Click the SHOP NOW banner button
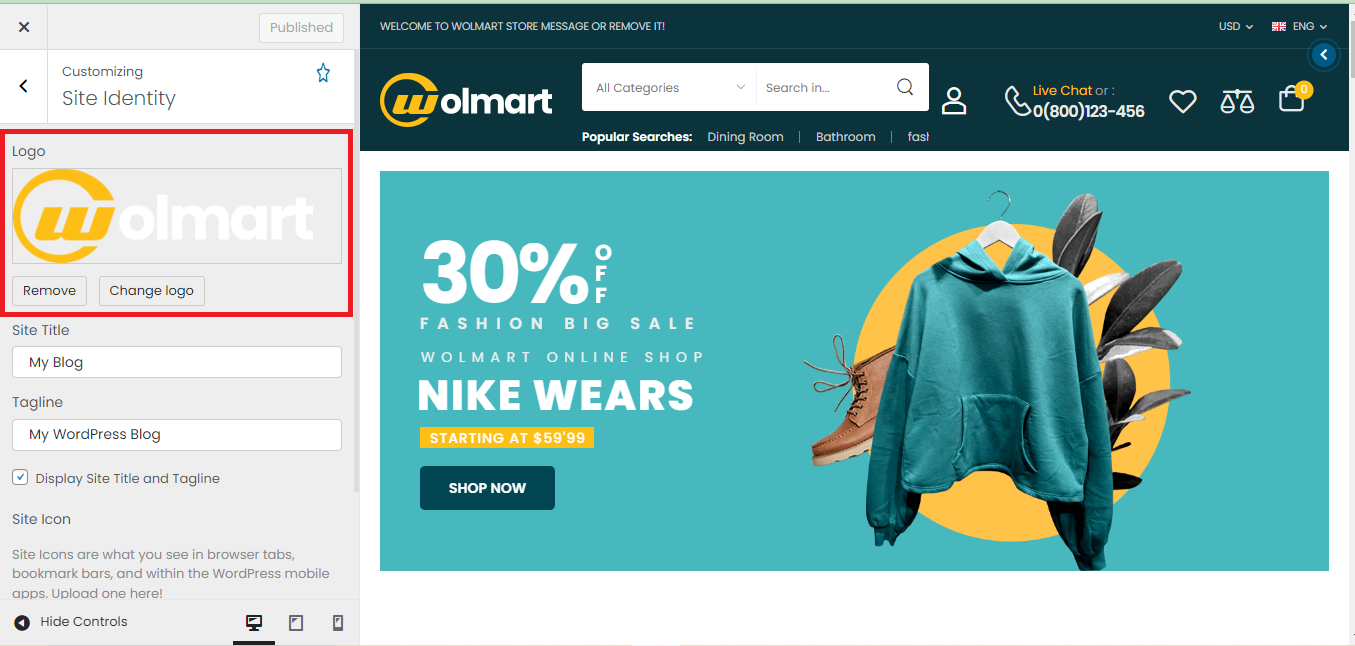 pyautogui.click(x=487, y=488)
